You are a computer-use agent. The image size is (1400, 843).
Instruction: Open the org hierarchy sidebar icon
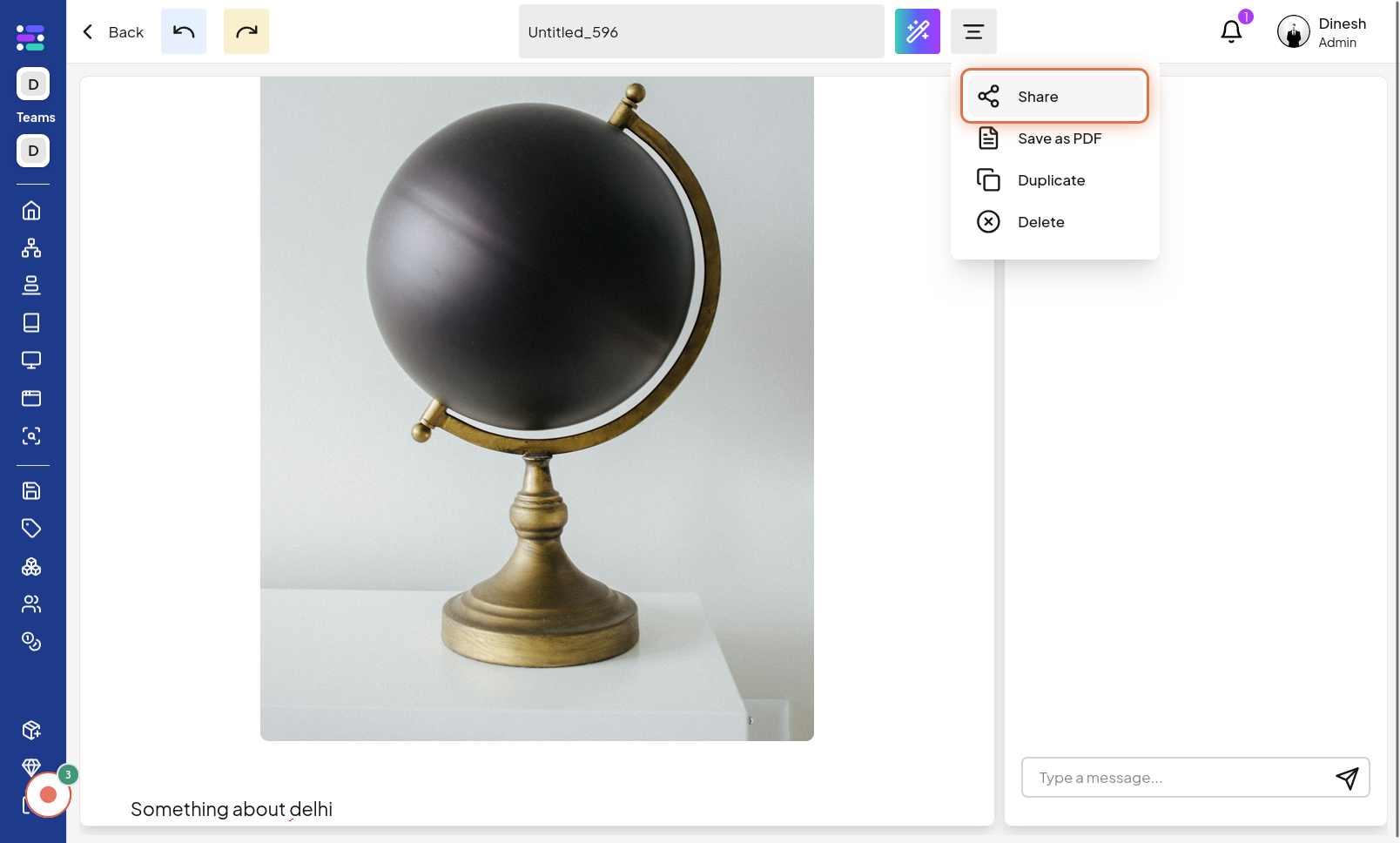[31, 248]
